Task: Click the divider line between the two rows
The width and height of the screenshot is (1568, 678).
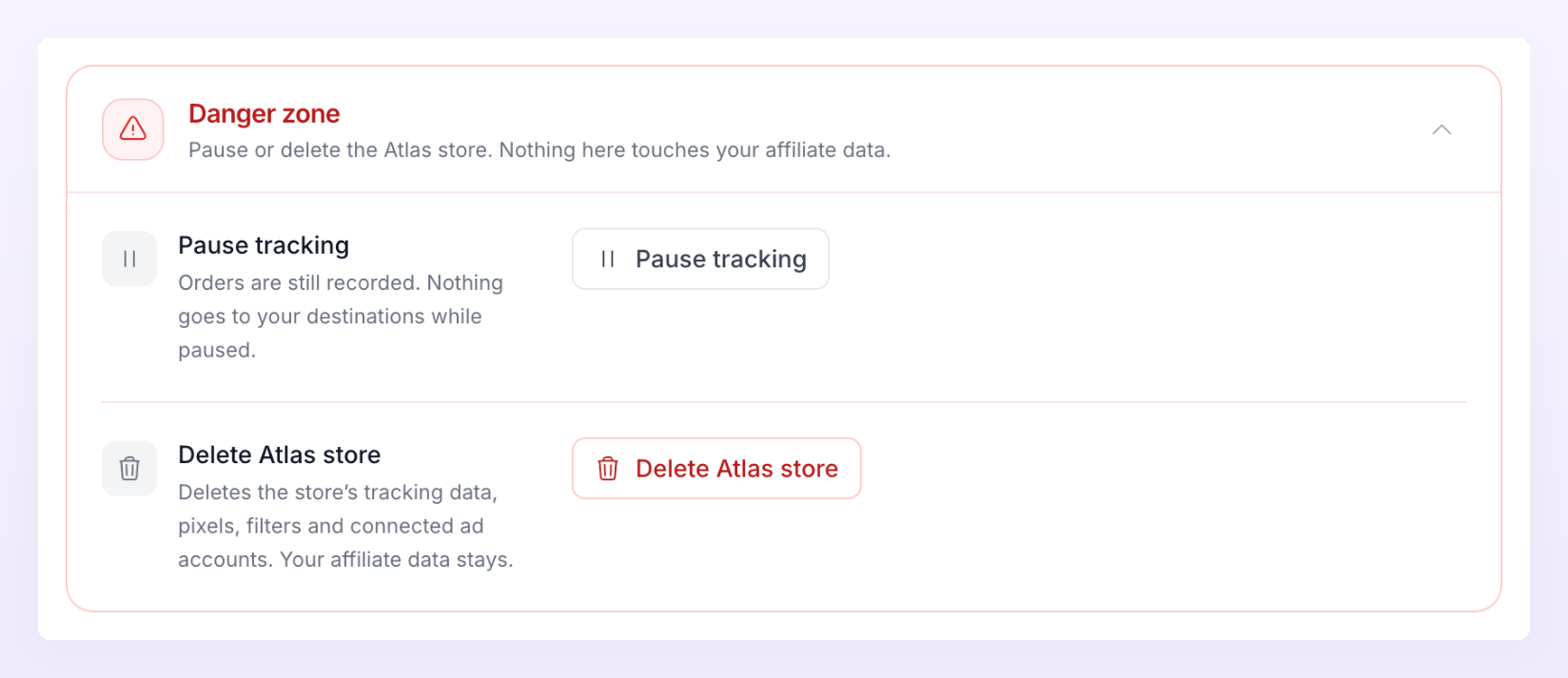Action: coord(784,402)
